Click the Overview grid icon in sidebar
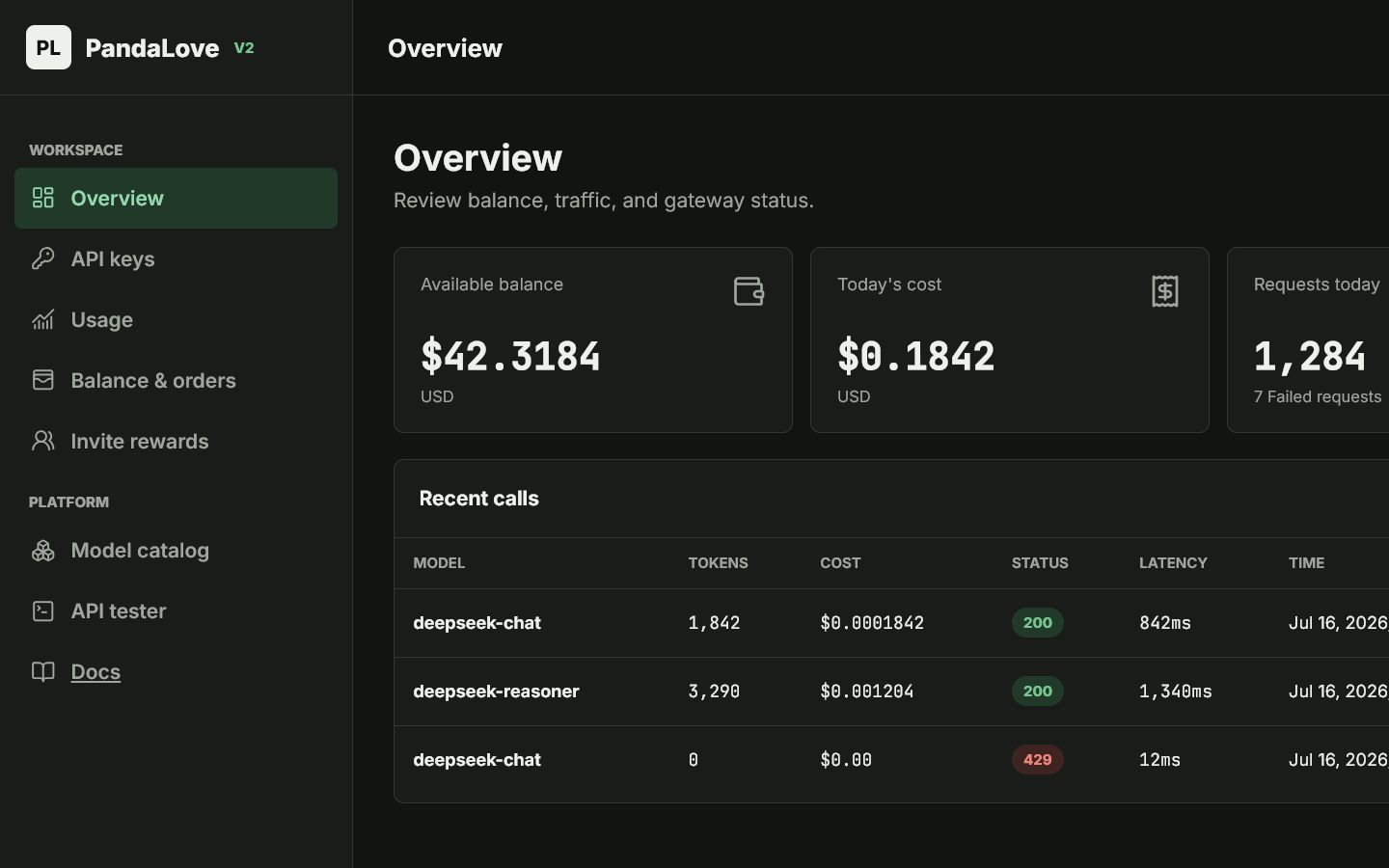The width and height of the screenshot is (1389, 868). coord(42,198)
